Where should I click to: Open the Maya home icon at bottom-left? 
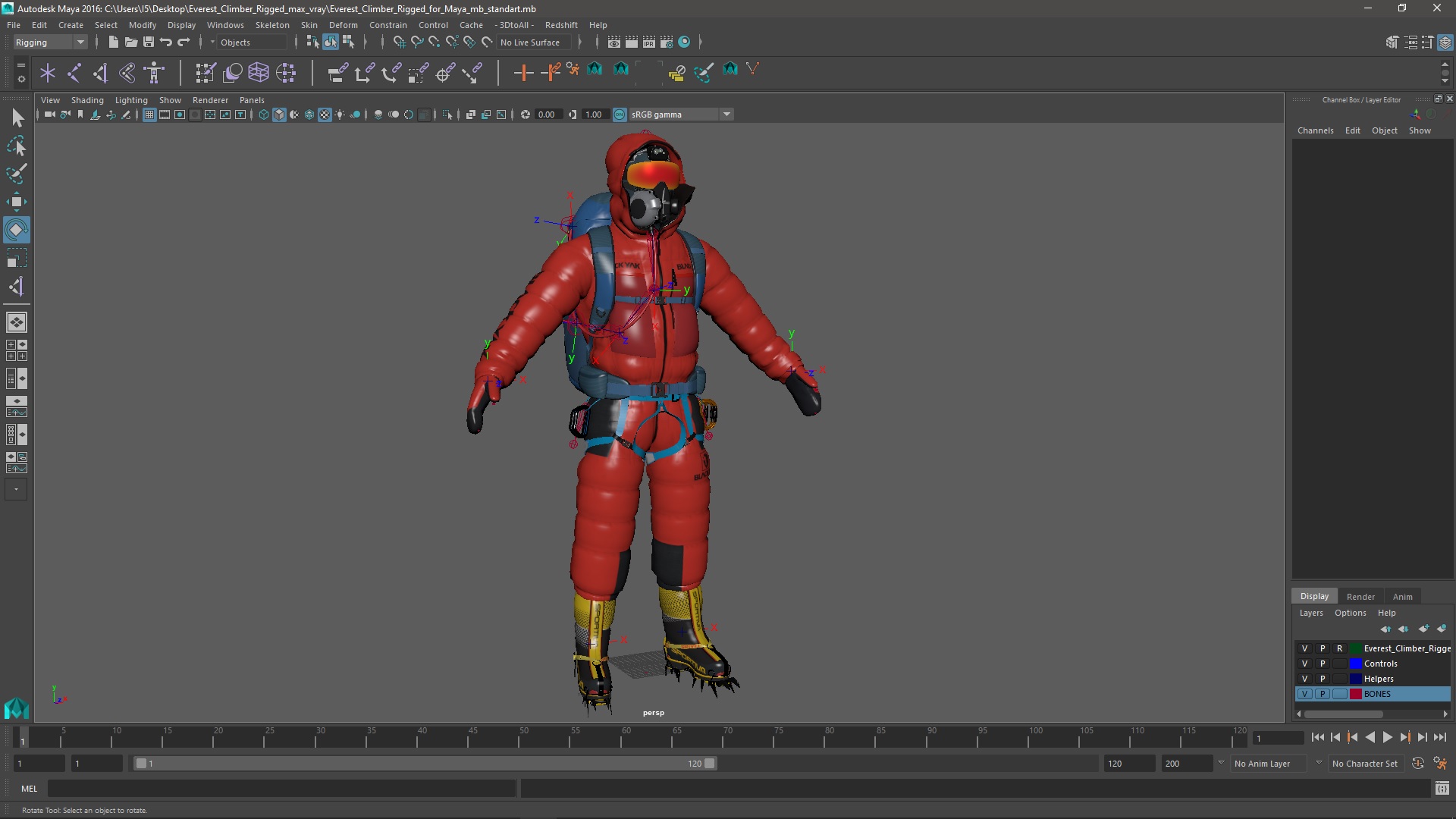(17, 708)
